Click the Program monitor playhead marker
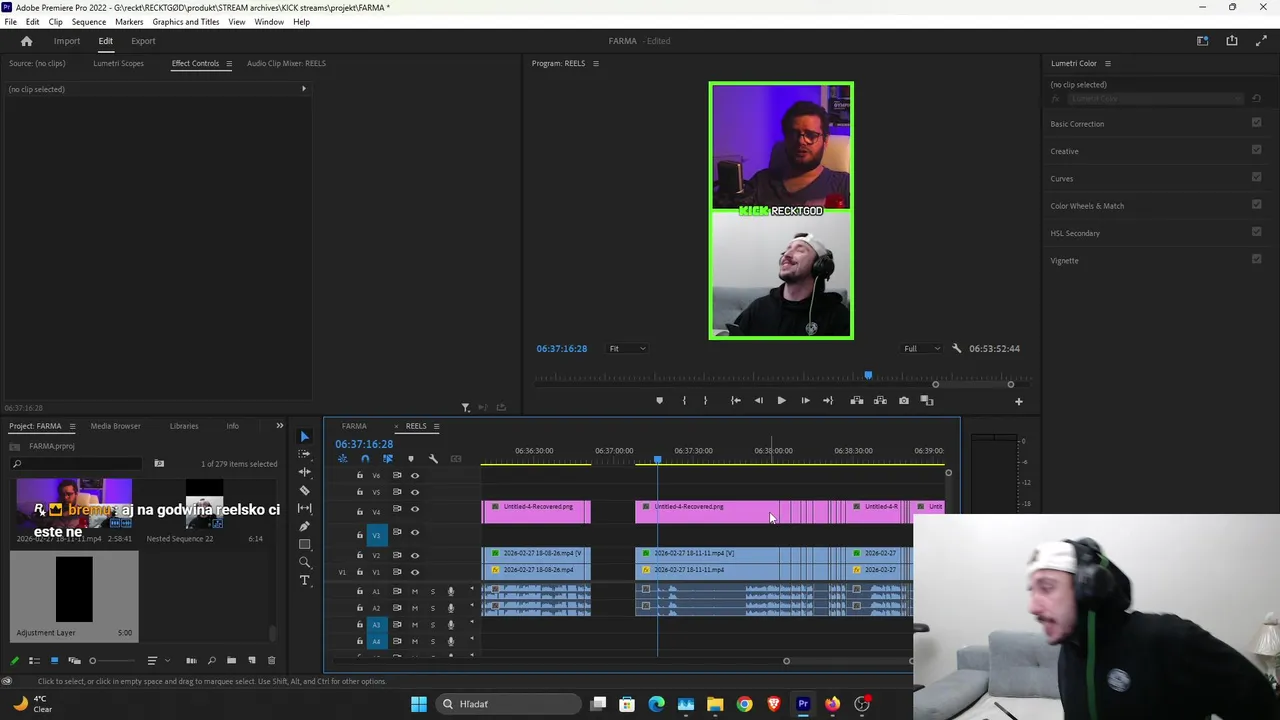The image size is (1280, 720). coord(868,376)
